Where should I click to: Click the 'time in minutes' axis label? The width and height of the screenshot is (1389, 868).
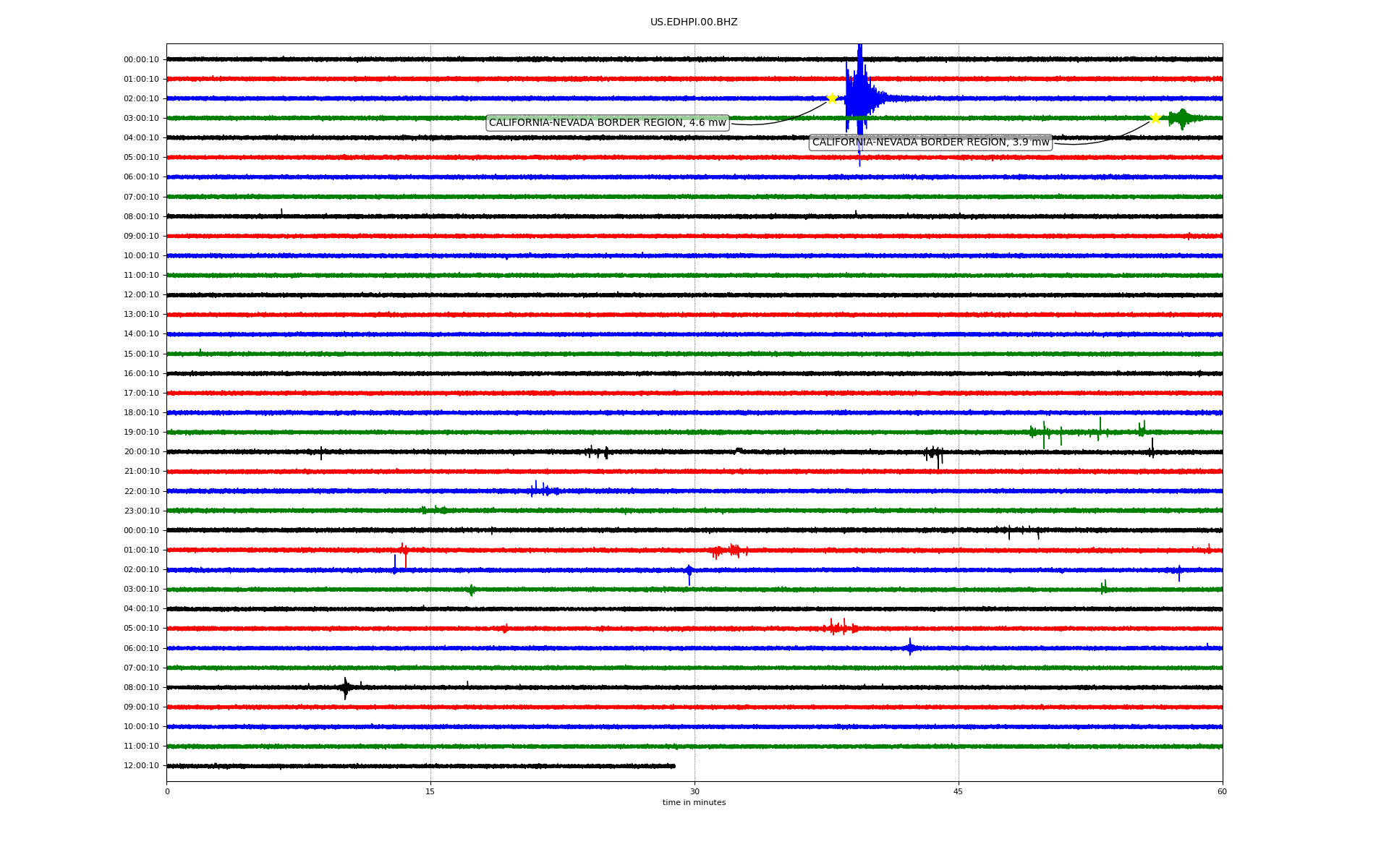click(x=694, y=803)
